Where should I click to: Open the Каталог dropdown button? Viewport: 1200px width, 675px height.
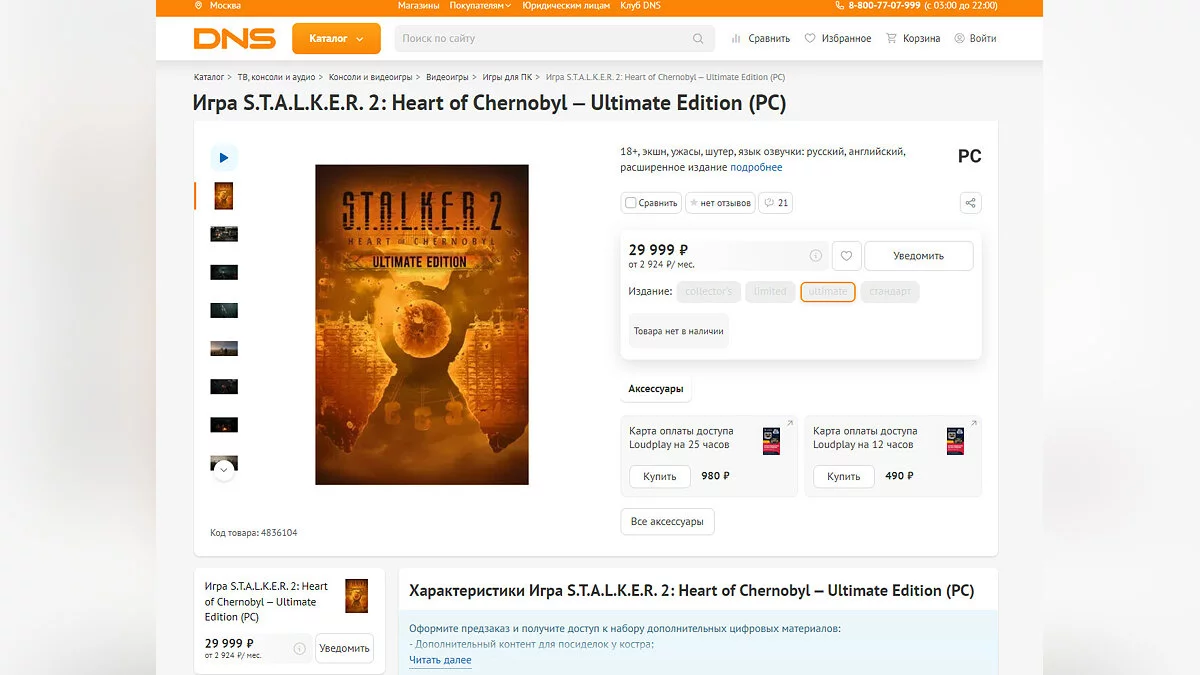(336, 38)
